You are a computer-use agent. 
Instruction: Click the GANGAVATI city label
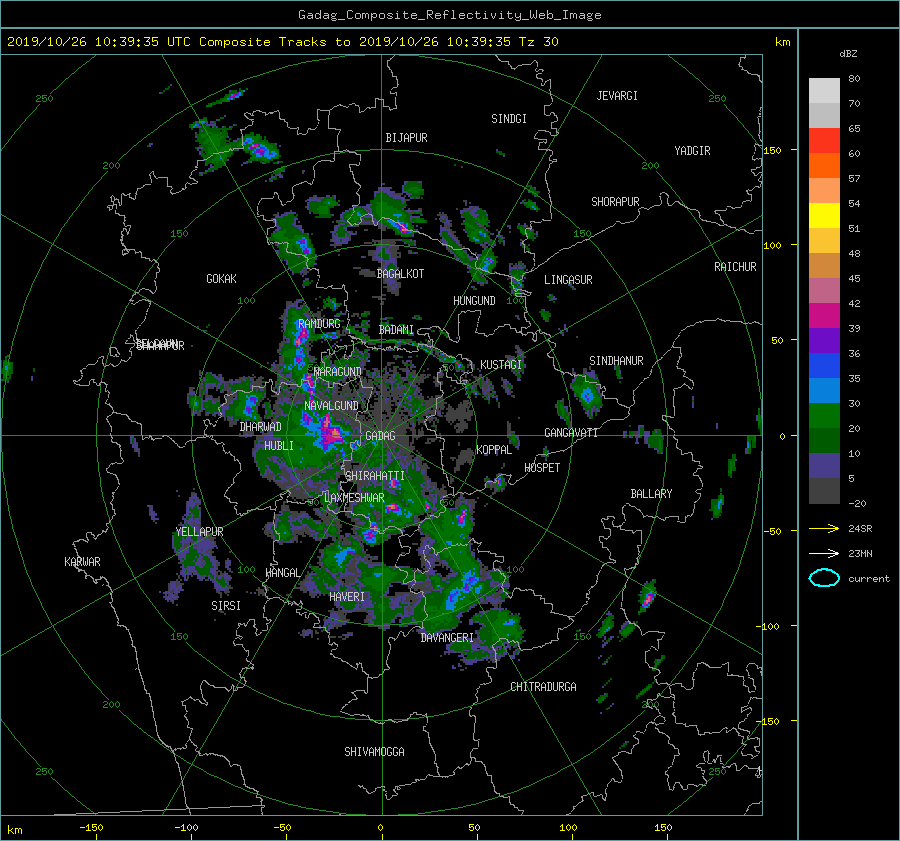point(571,433)
